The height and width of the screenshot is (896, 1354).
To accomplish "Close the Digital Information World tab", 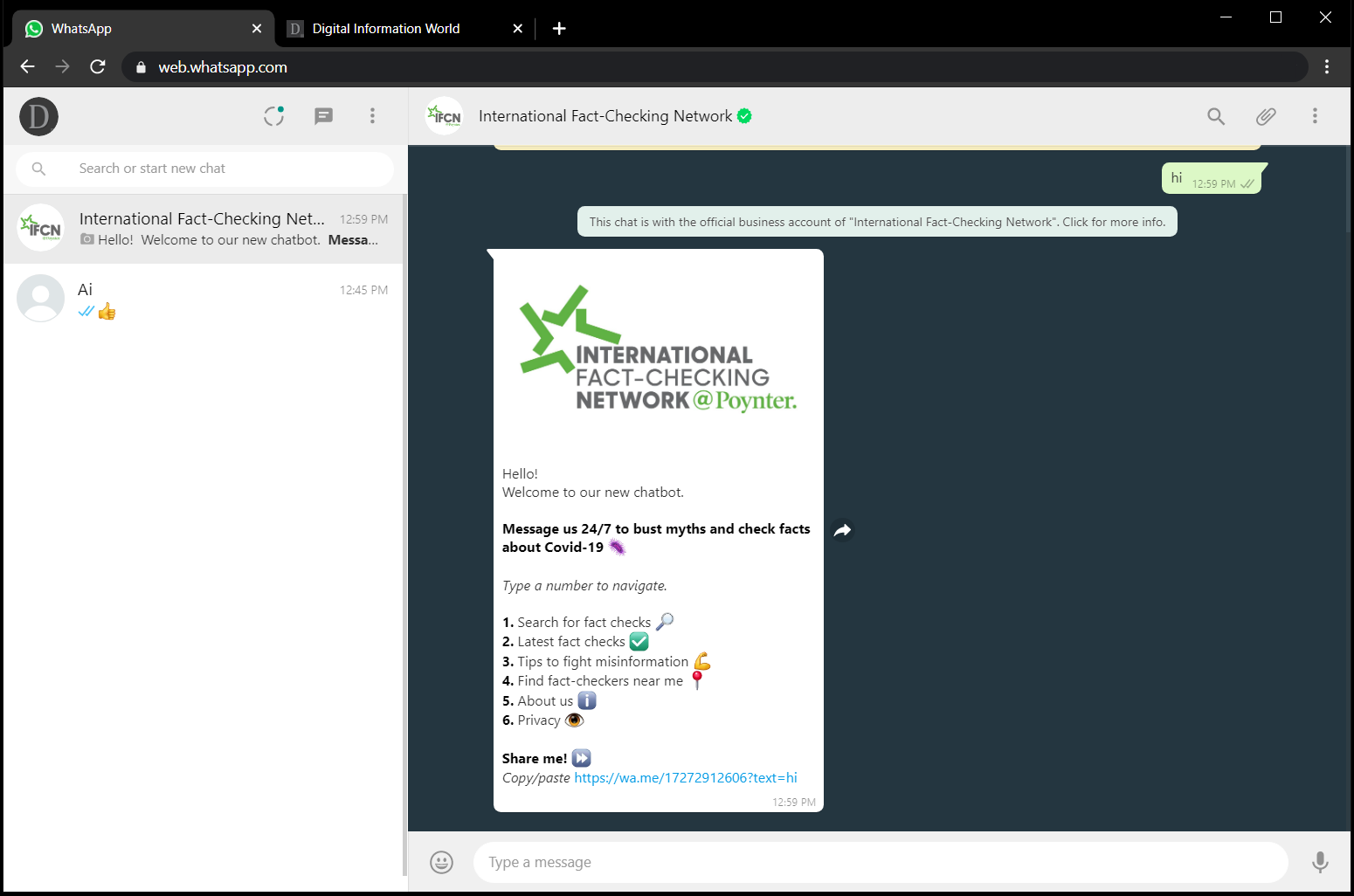I will point(518,29).
